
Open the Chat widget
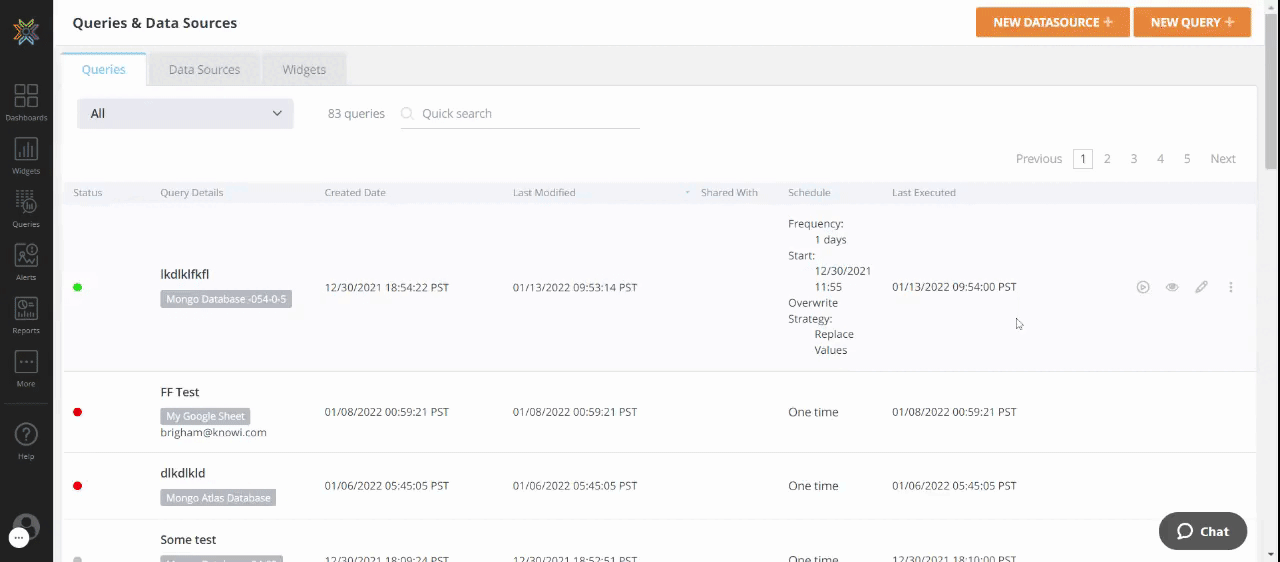point(1202,531)
